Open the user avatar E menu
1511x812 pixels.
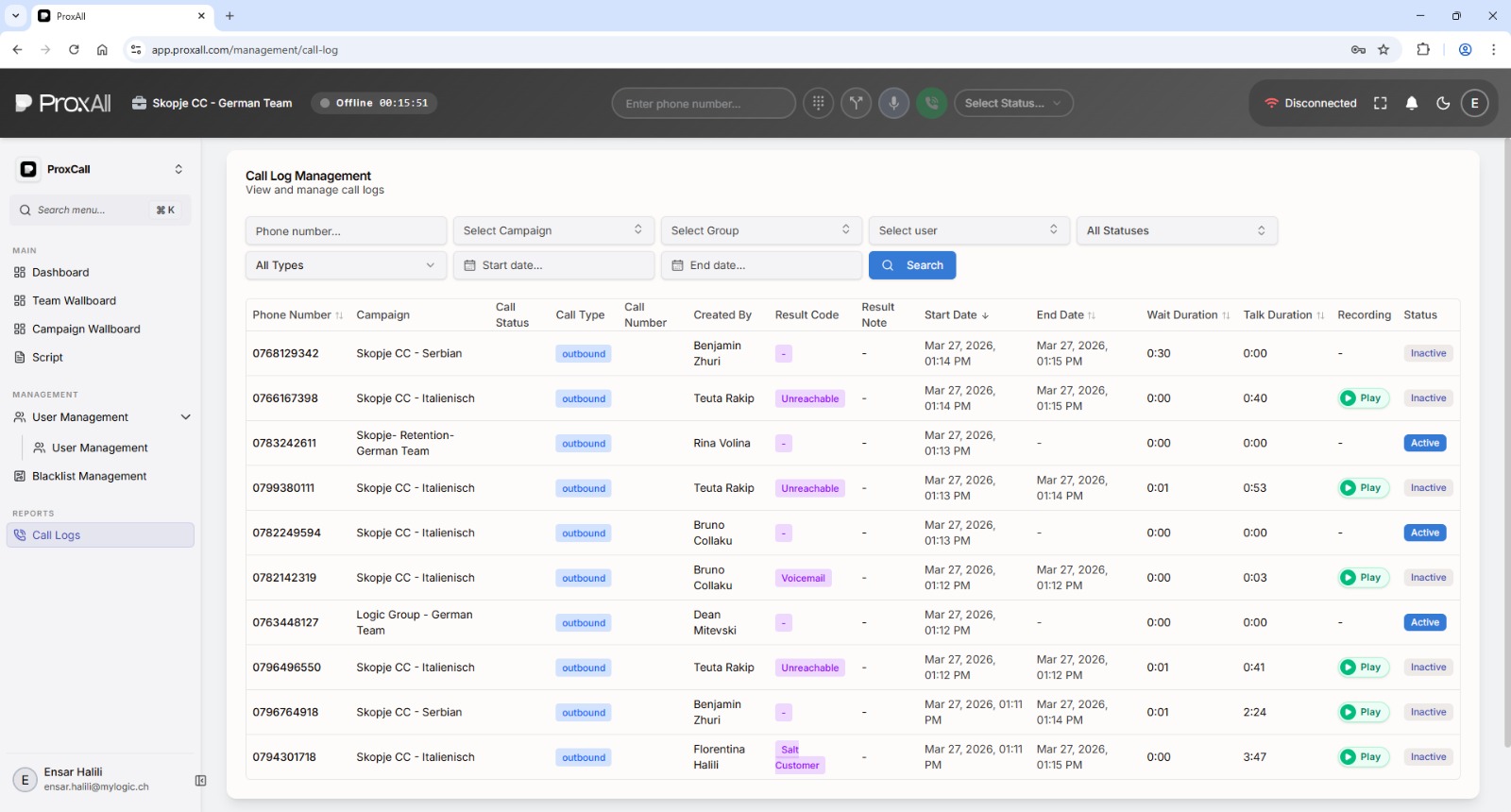[x=1474, y=103]
